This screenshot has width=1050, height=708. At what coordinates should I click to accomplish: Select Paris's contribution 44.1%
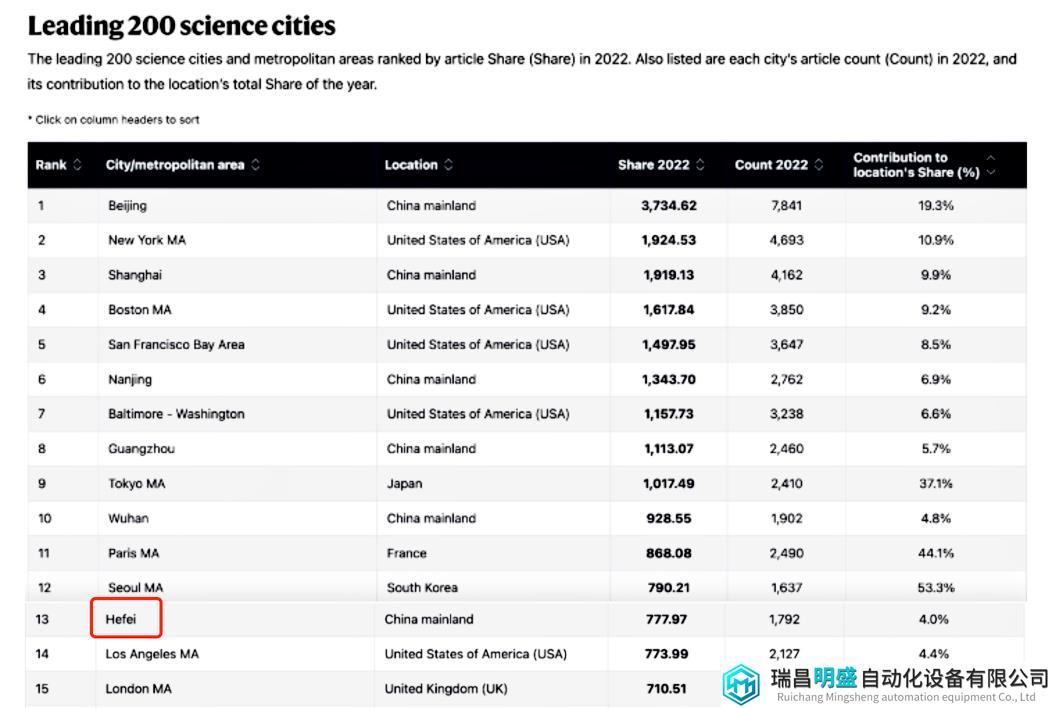click(x=935, y=553)
